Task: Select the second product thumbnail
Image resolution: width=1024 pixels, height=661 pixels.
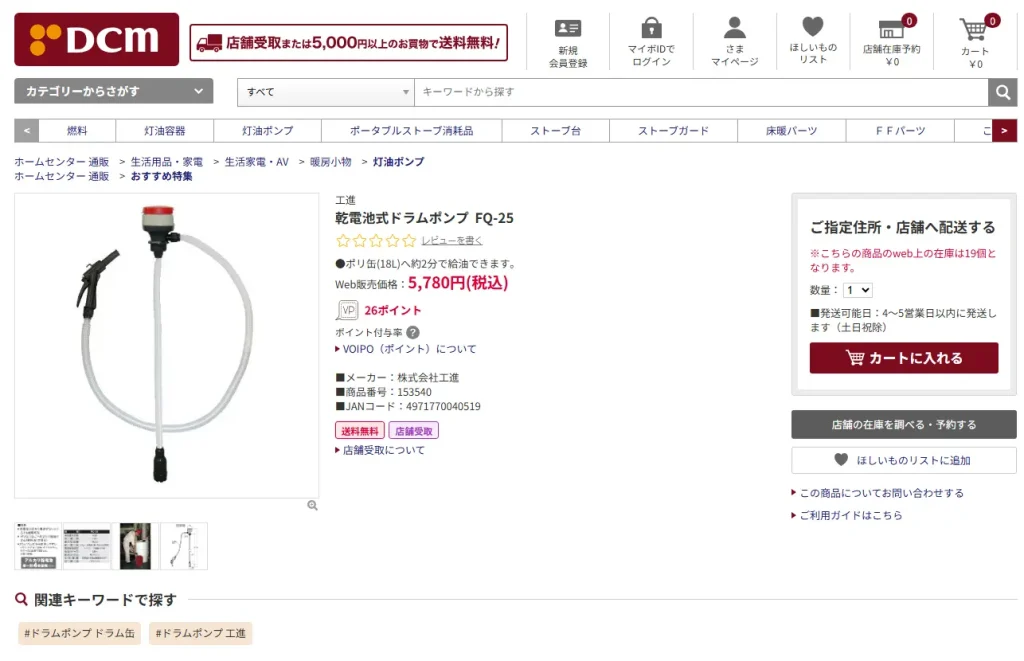Action: click(x=86, y=546)
